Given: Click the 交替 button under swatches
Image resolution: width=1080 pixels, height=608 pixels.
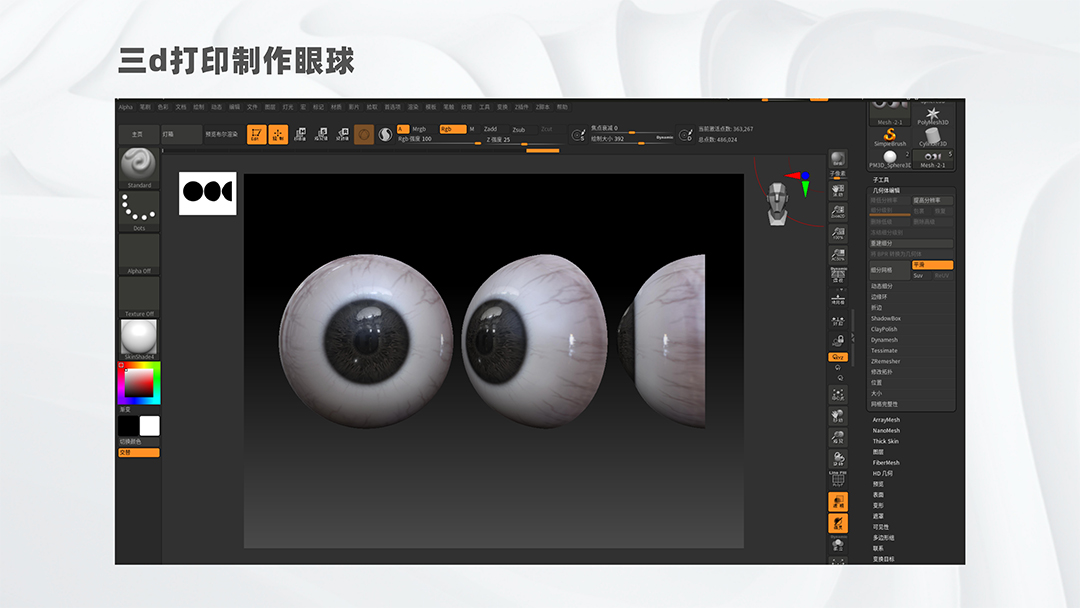Looking at the screenshot, I should point(138,452).
